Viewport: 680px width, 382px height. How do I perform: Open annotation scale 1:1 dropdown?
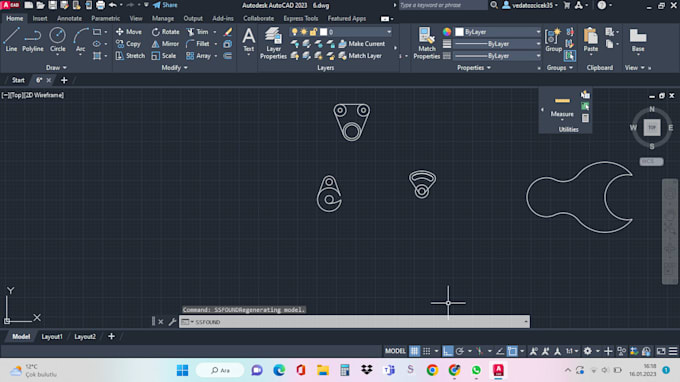[x=572, y=351]
